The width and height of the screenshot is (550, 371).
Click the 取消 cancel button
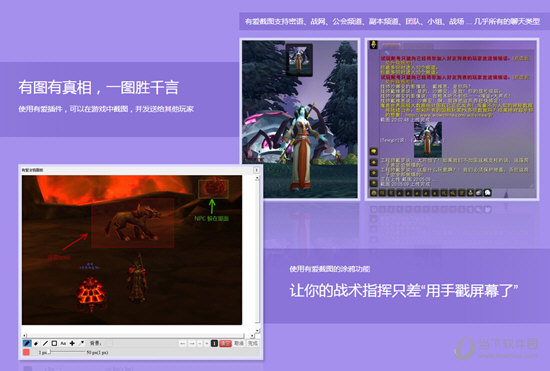click(x=239, y=343)
